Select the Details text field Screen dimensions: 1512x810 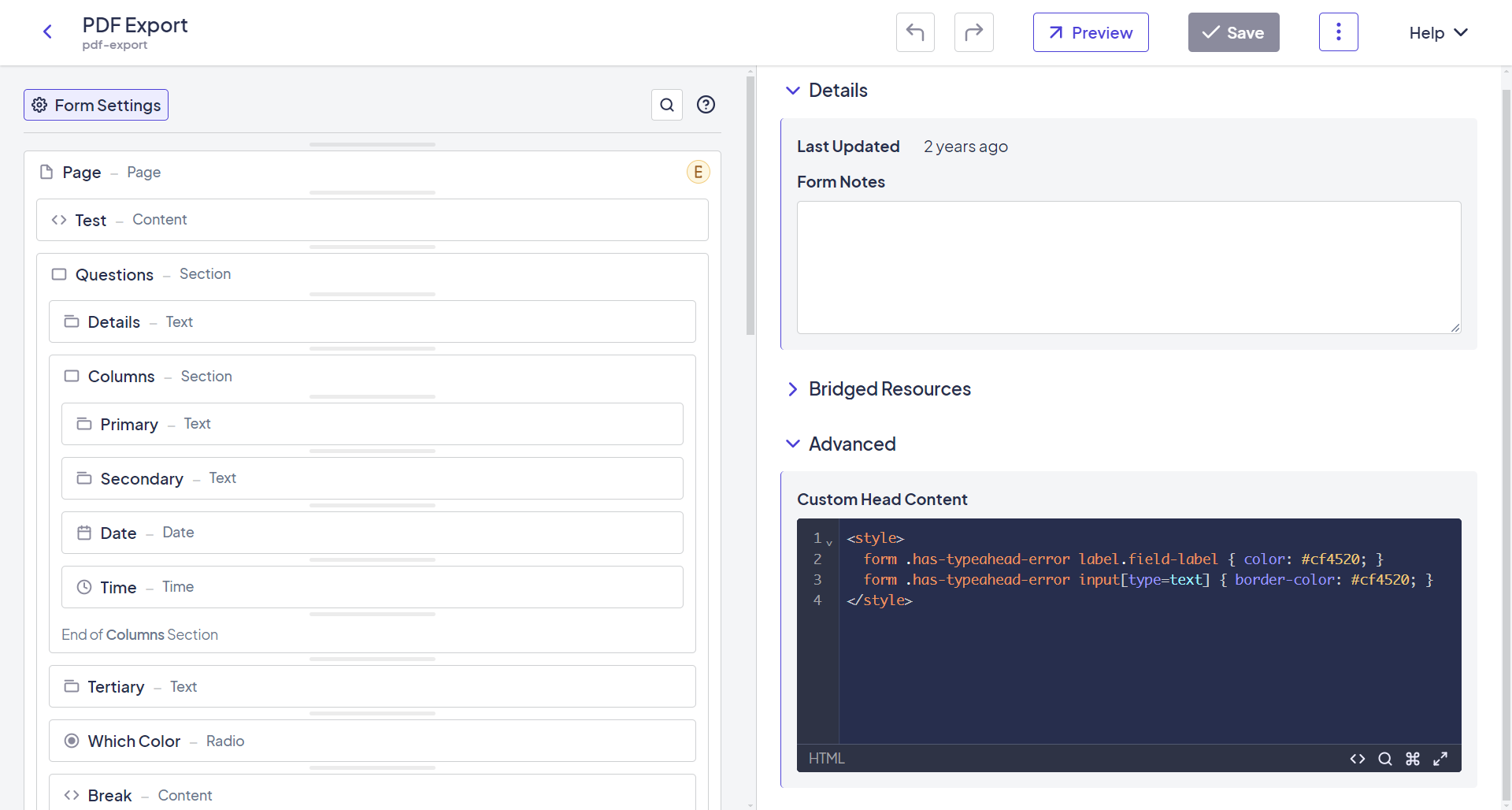[372, 321]
